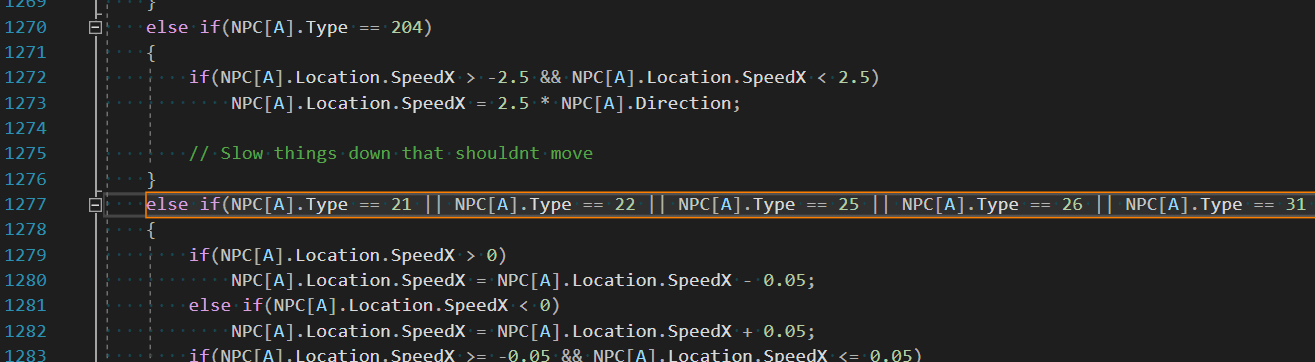Click line number 1279 in gutter
The width and height of the screenshot is (1315, 362).
27,255
